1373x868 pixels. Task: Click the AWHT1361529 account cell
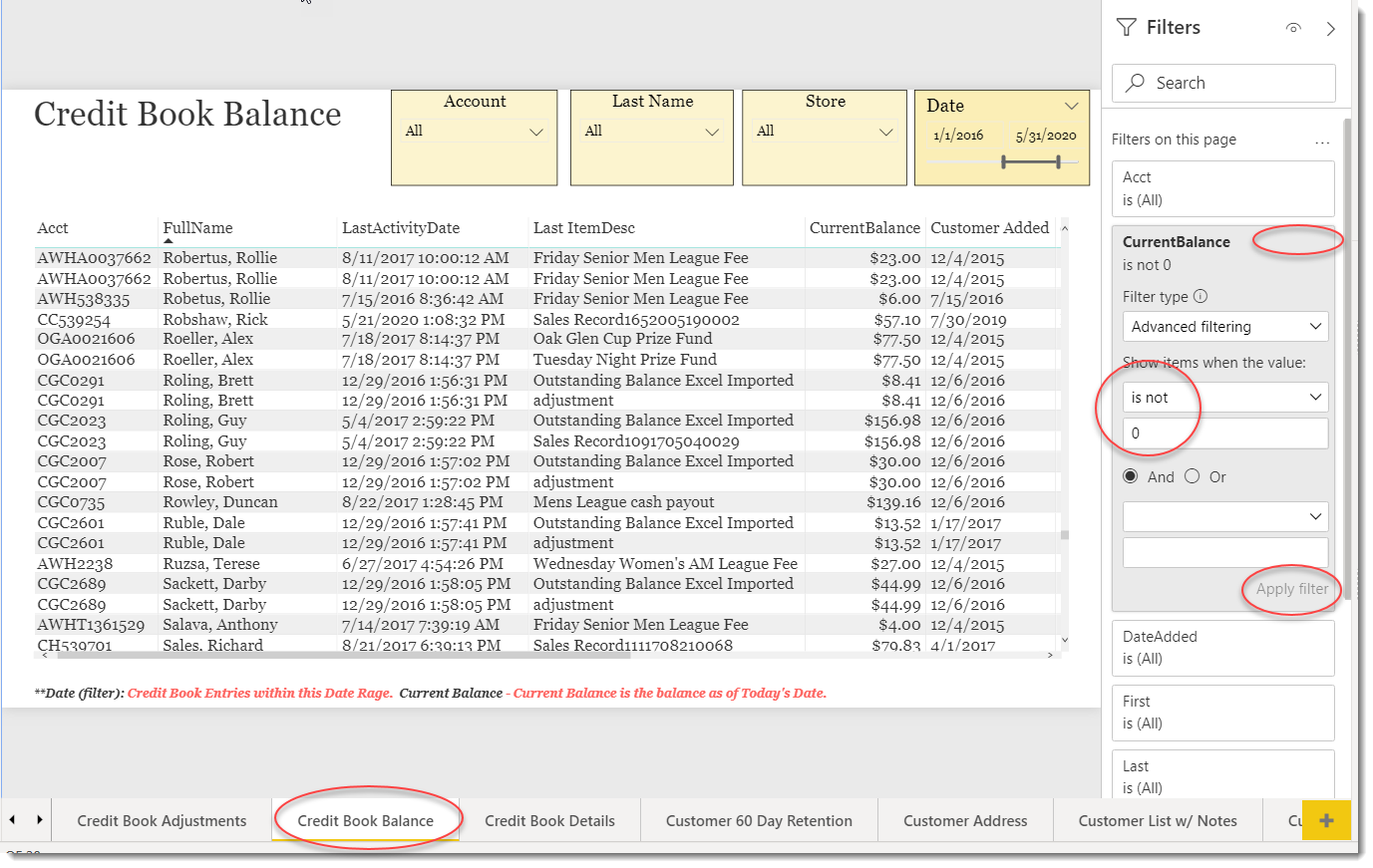tap(91, 625)
